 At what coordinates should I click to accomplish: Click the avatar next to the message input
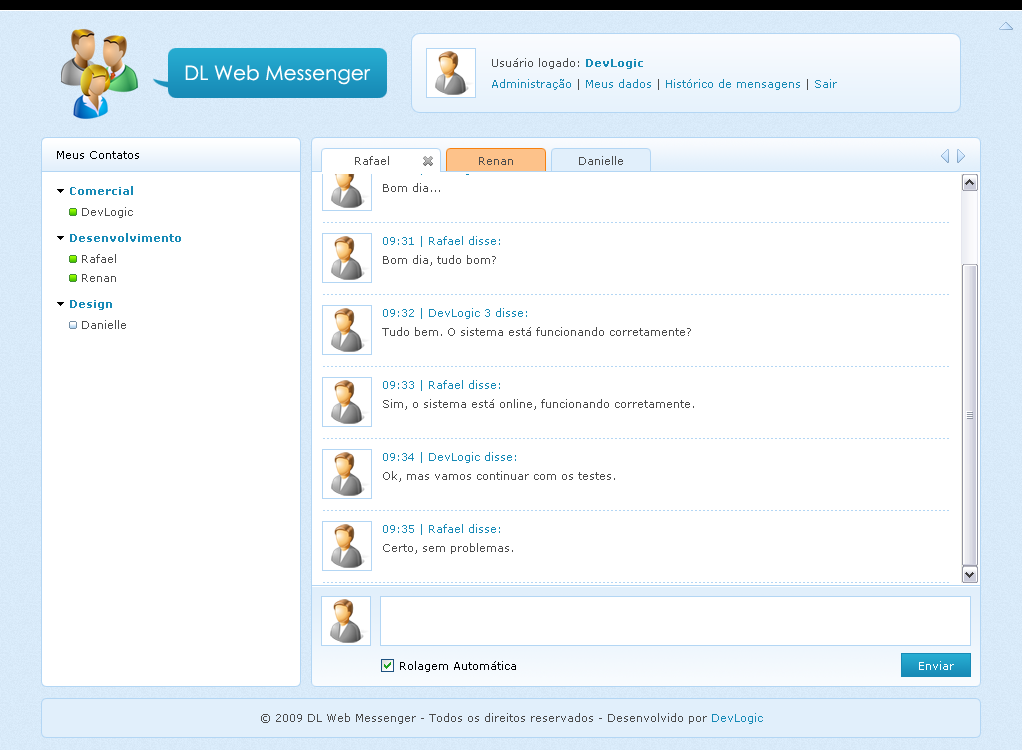coord(346,621)
